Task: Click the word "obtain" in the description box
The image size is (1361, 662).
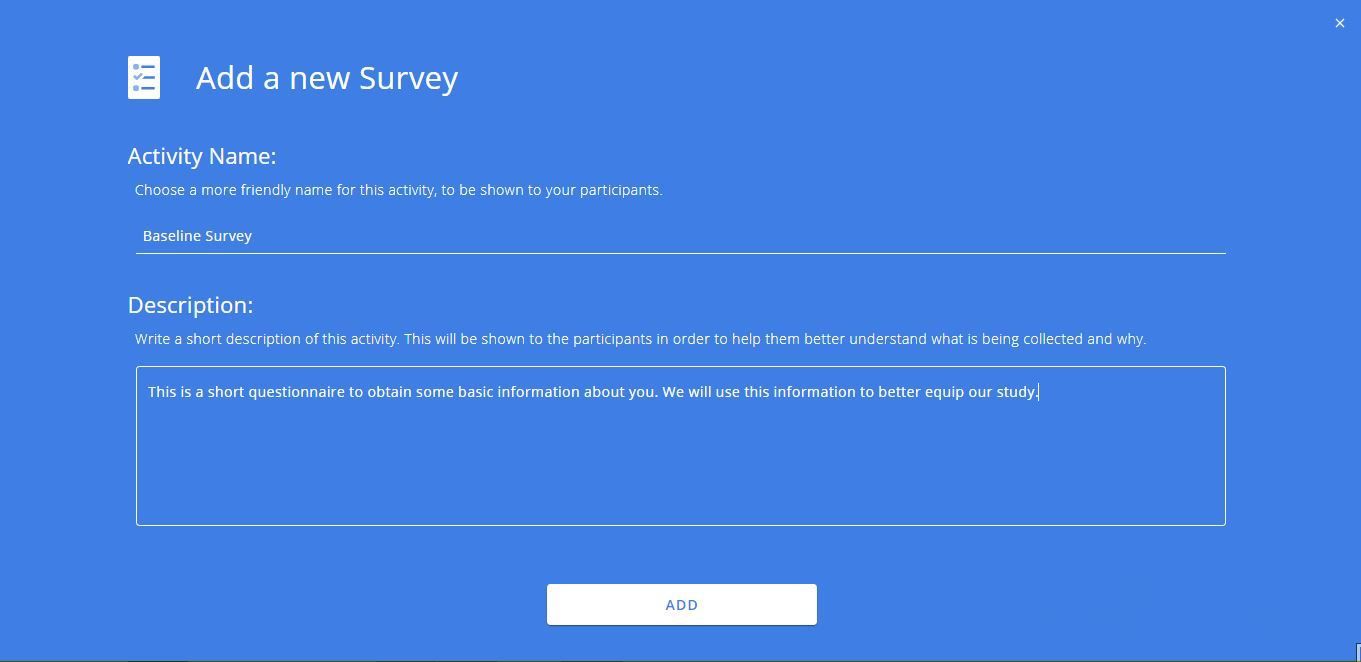Action: [x=389, y=392]
